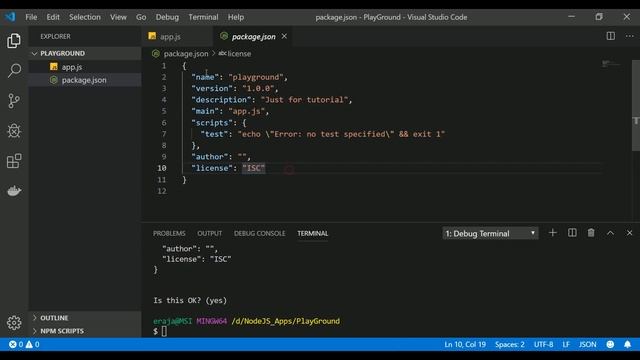The width and height of the screenshot is (640, 360).
Task: Open app.js in the Explorer tree
Action: click(85, 67)
